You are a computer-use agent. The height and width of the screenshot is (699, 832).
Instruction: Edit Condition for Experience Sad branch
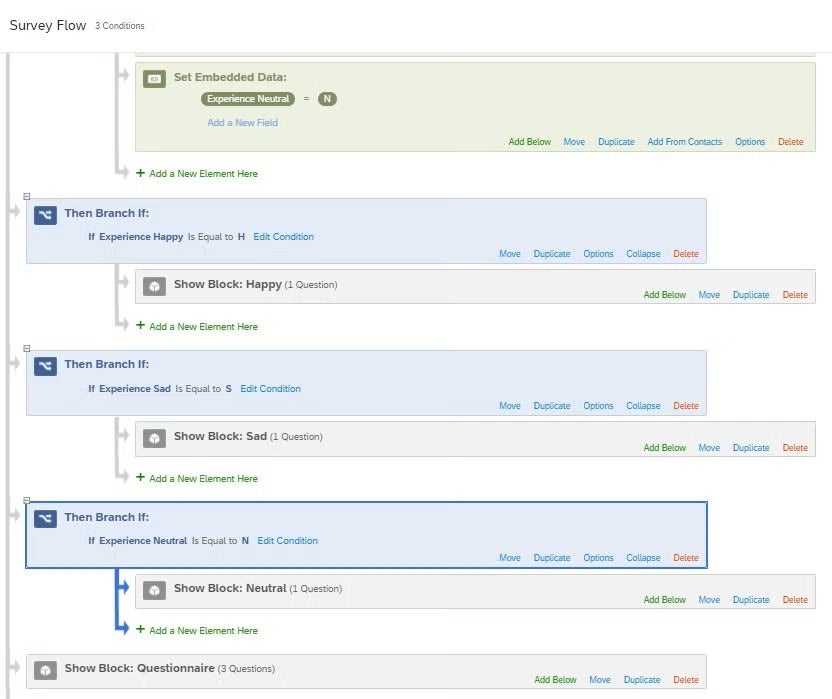tap(270, 389)
